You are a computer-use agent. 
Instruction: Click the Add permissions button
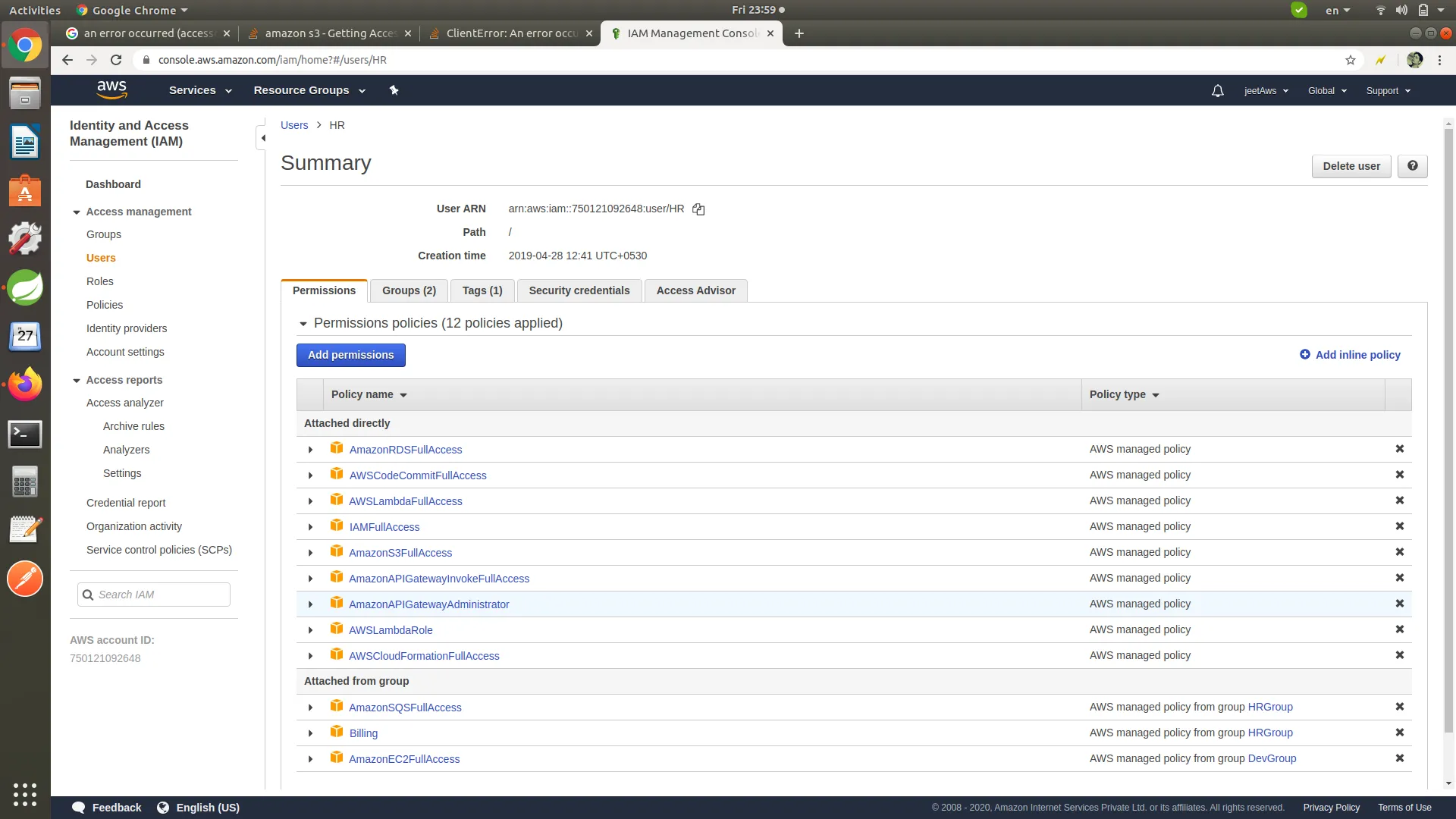tap(350, 355)
